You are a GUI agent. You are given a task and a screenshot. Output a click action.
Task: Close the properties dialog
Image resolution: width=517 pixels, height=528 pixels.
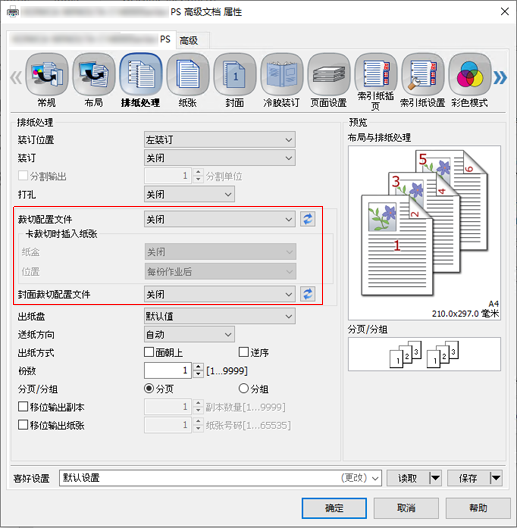tap(505, 12)
